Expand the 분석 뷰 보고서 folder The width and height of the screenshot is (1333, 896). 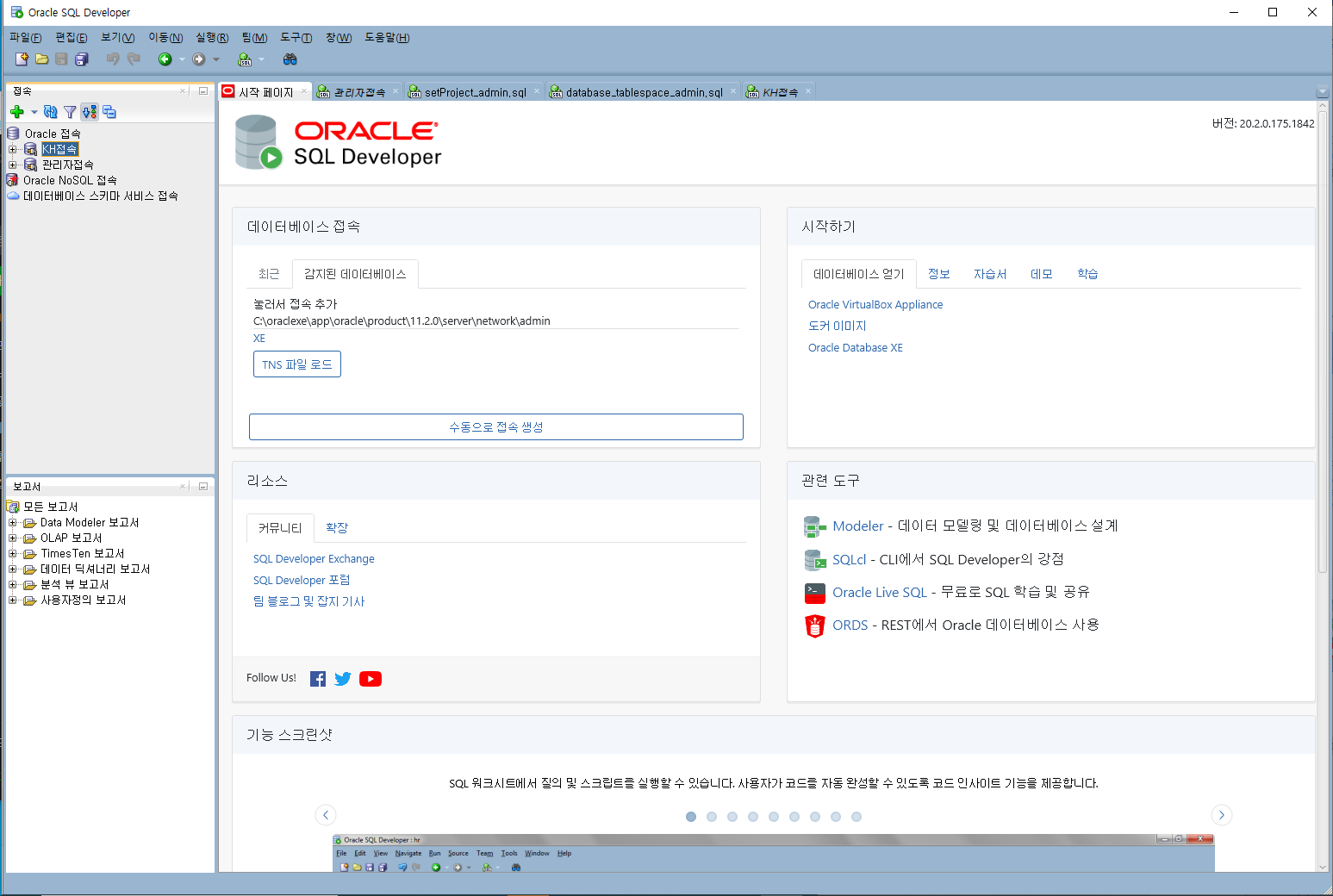pos(13,584)
